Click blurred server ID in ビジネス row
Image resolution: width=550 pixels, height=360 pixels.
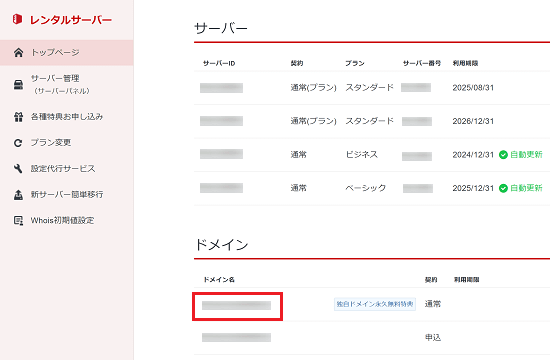coord(221,154)
